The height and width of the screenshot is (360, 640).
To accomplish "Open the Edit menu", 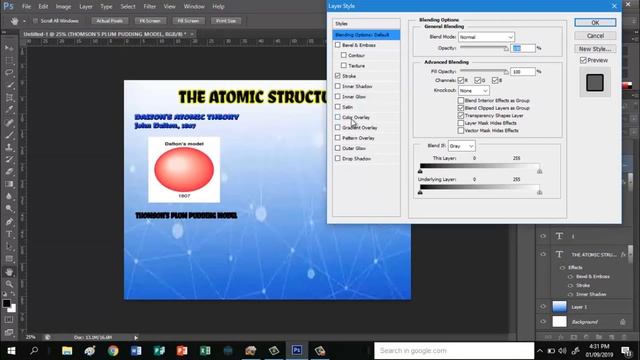I will (43, 7).
